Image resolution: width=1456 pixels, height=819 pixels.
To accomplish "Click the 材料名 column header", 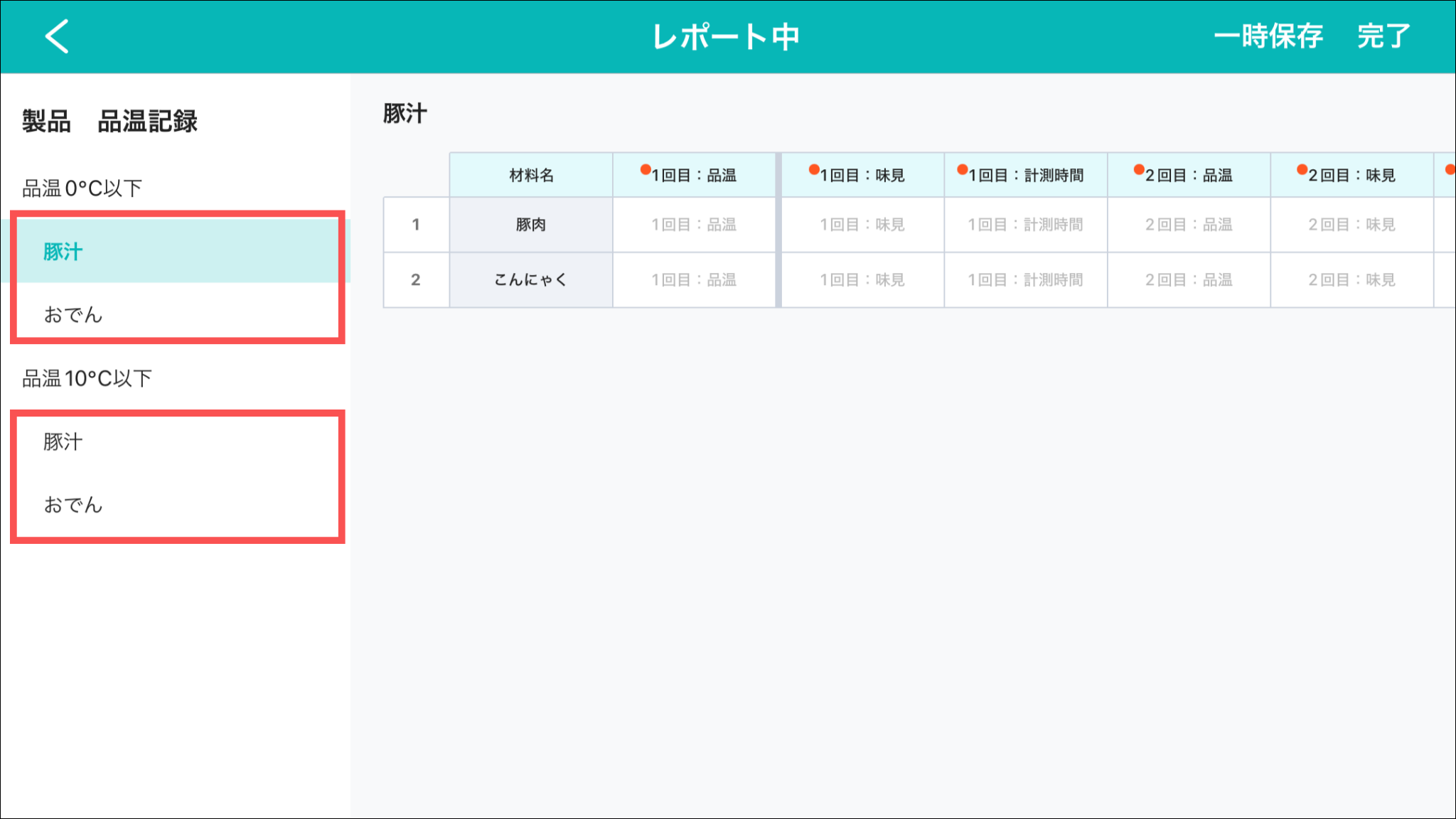I will point(531,175).
